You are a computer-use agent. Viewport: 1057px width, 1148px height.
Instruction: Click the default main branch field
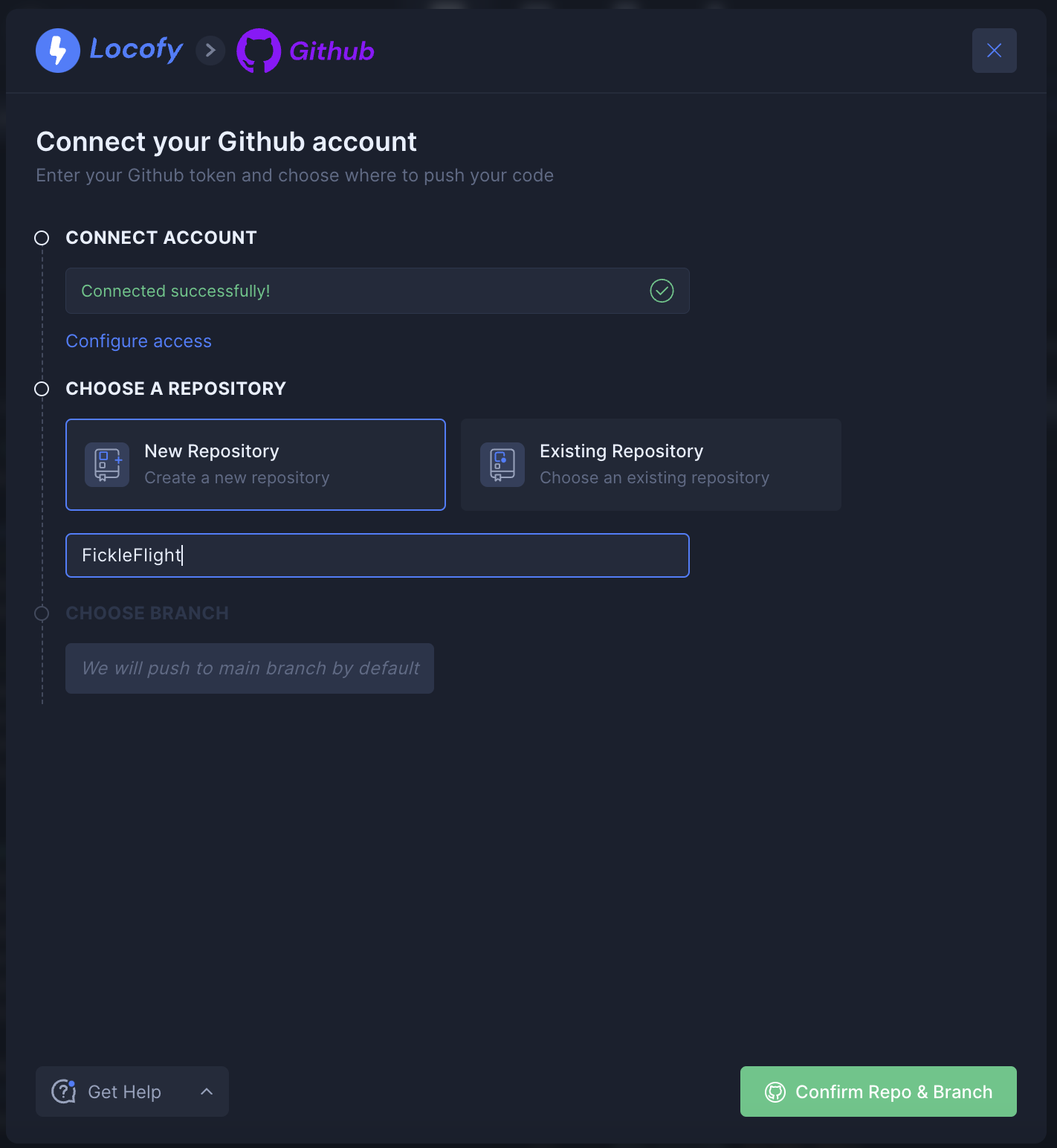pos(250,668)
